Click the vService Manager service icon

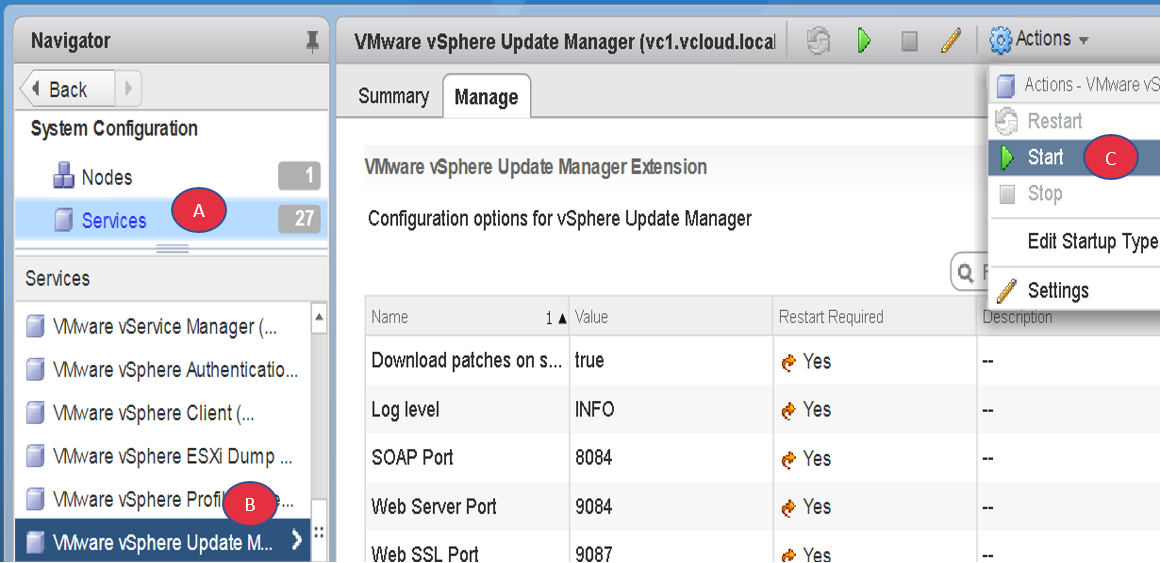click(x=35, y=327)
